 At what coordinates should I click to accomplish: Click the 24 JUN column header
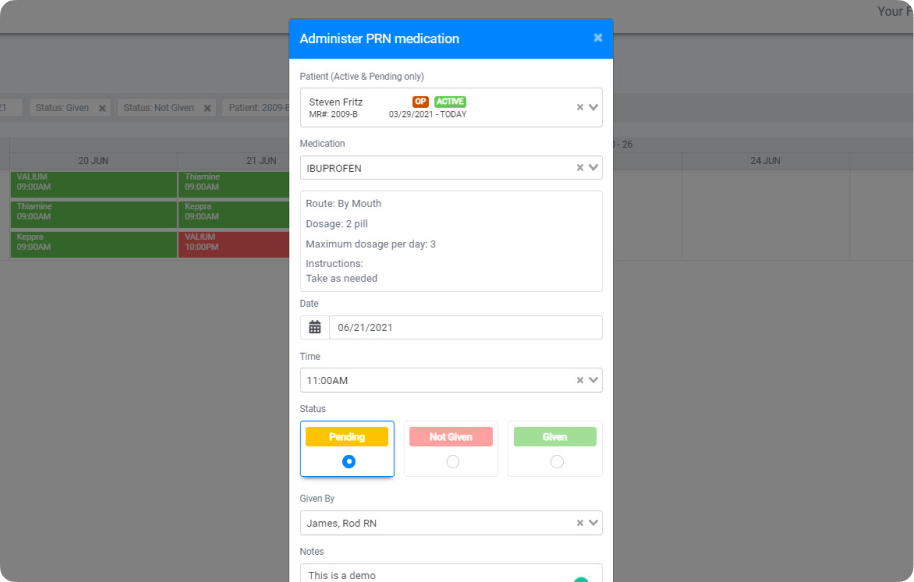[x=765, y=161]
